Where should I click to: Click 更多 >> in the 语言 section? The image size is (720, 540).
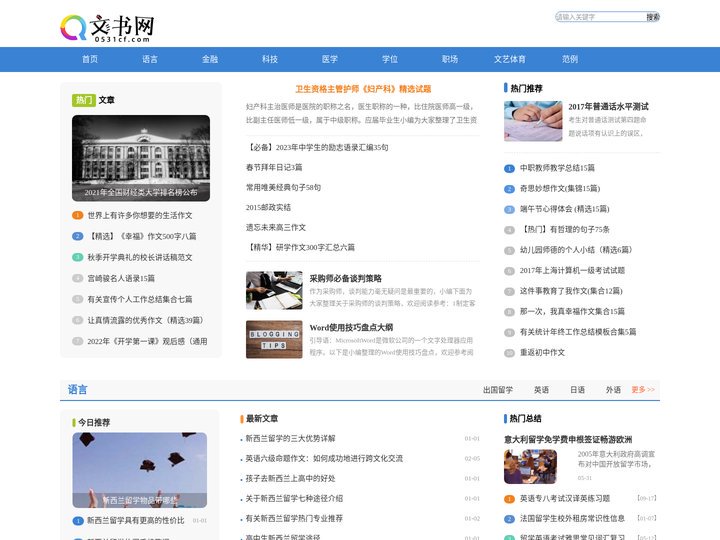coord(643,390)
